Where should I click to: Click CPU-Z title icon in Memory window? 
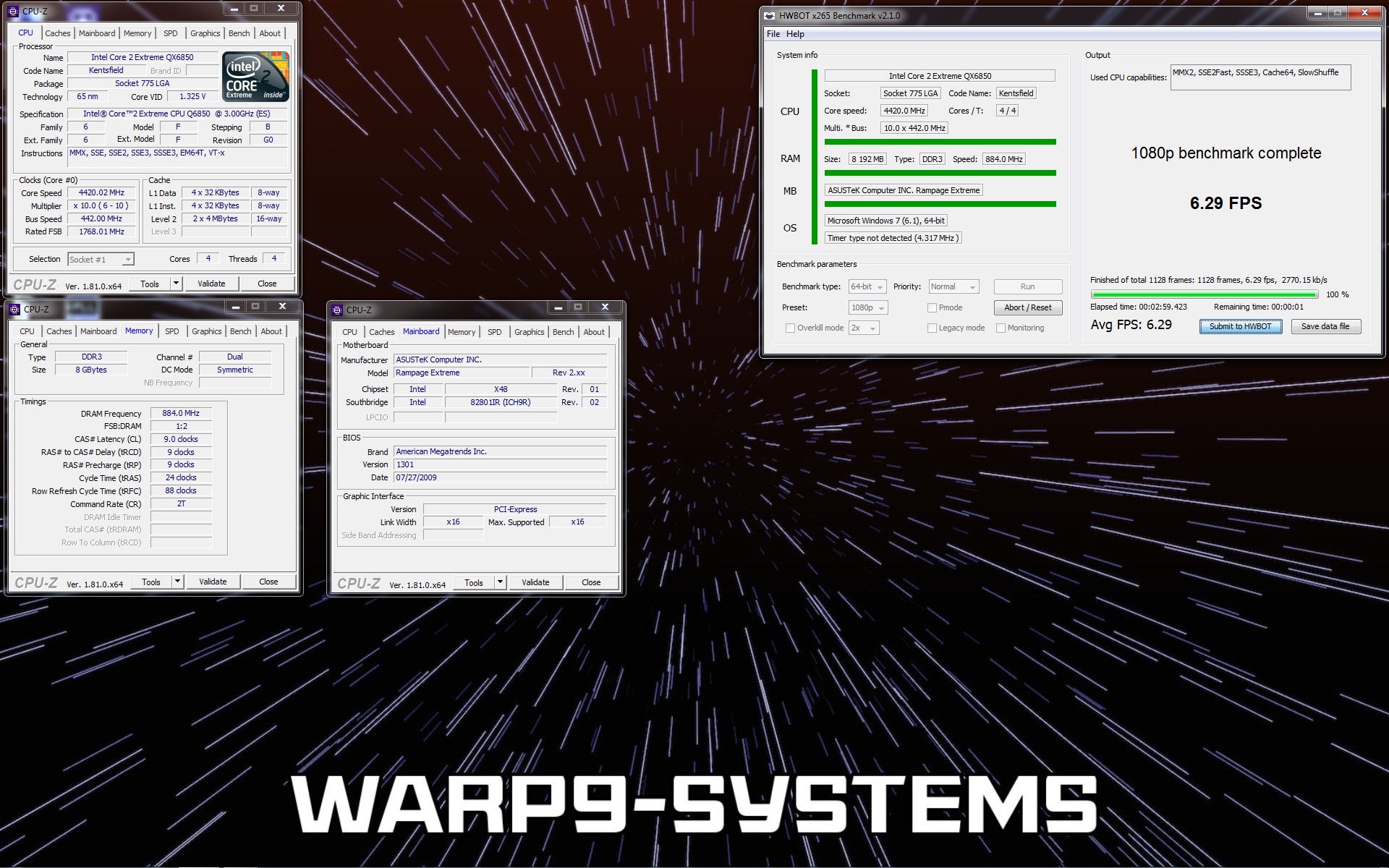point(15,309)
